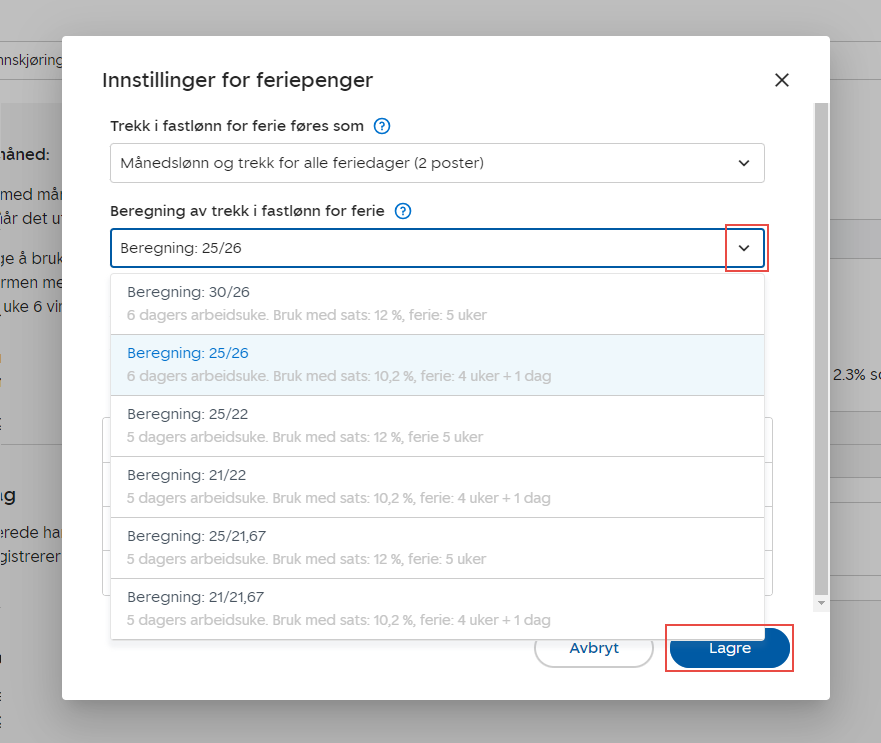Choose the 'Beregning: 25/21,67' option
Image resolution: width=881 pixels, height=743 pixels.
click(436, 548)
